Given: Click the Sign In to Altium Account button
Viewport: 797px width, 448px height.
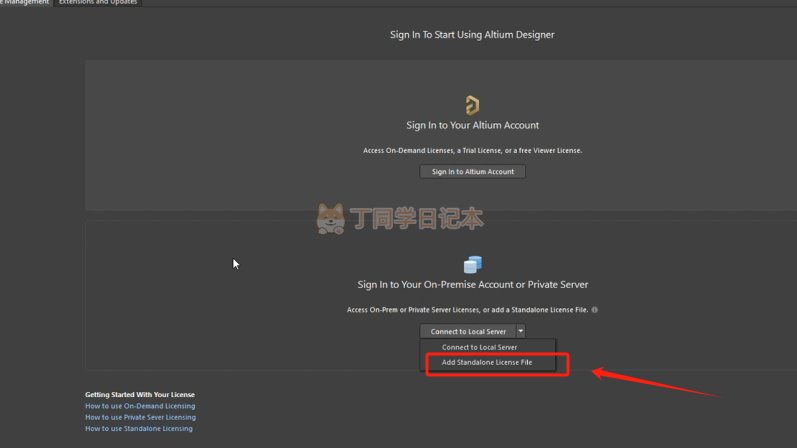Looking at the screenshot, I should click(472, 172).
